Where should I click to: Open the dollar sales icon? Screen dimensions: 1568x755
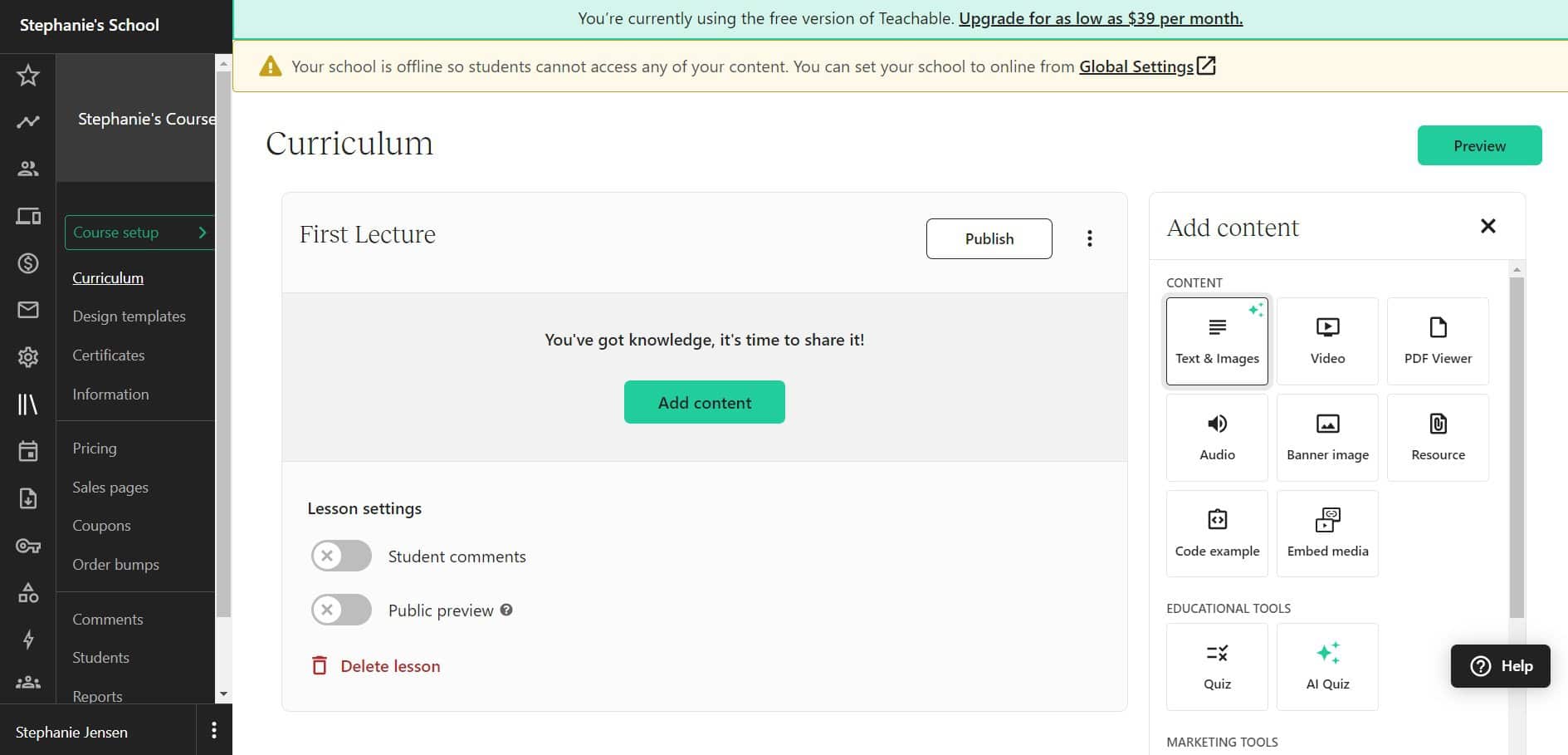[x=28, y=263]
